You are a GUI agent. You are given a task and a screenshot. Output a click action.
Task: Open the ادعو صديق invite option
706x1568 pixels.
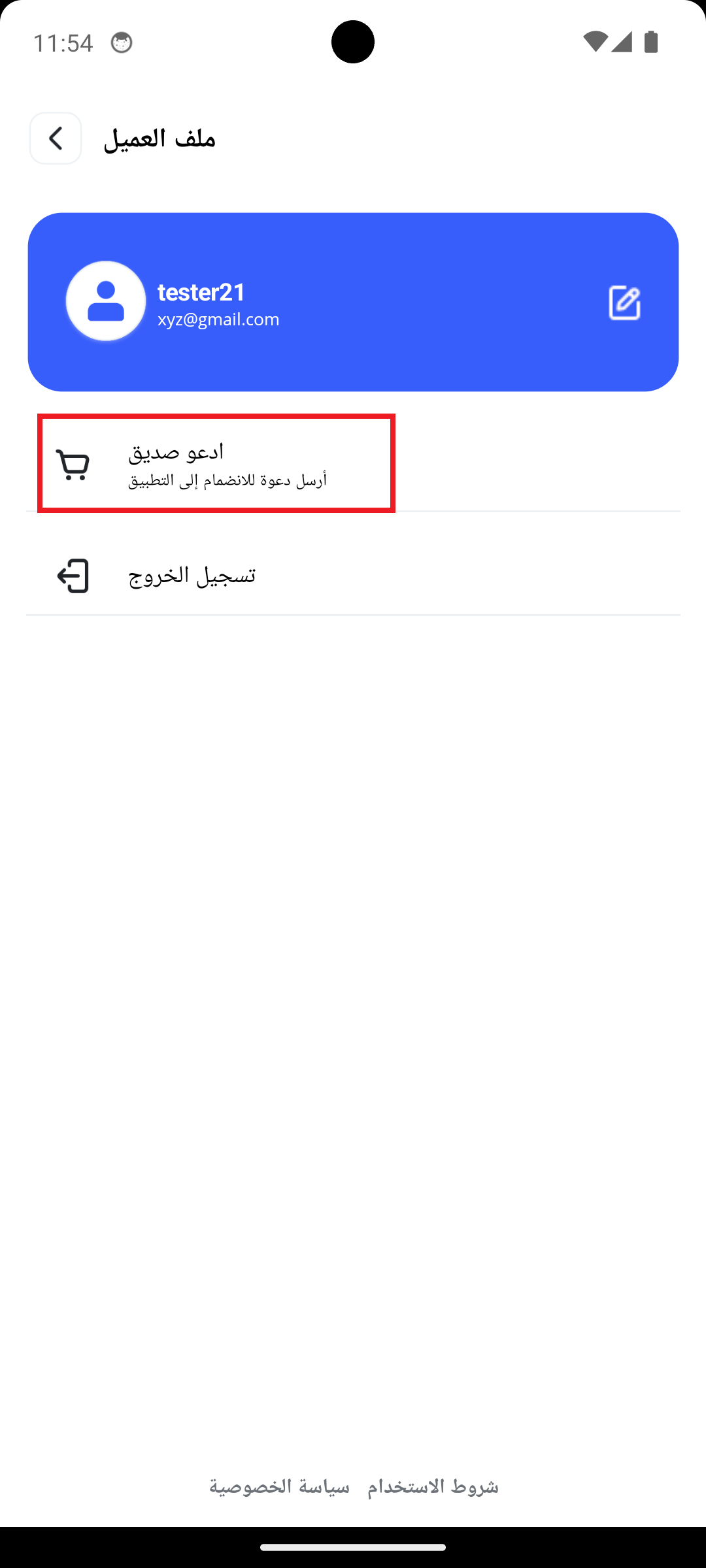(353, 464)
